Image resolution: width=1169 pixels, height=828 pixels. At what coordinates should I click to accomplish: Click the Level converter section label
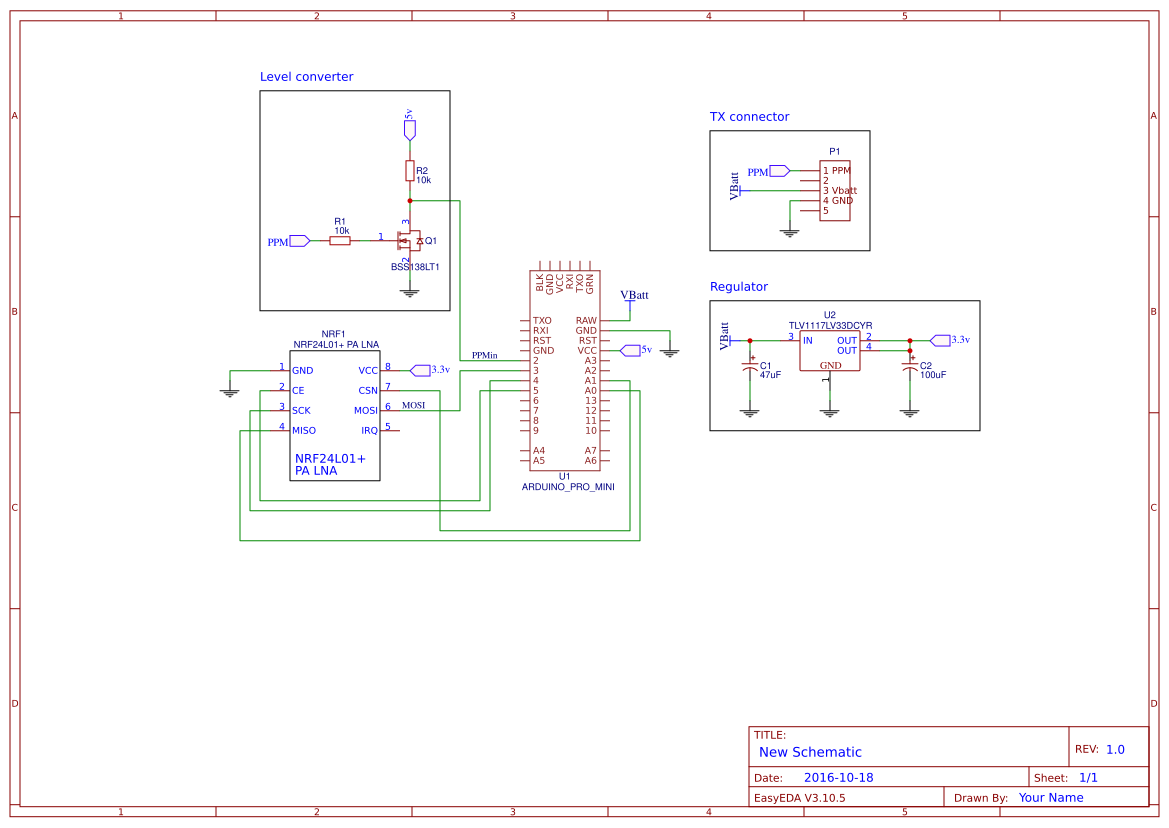point(305,76)
